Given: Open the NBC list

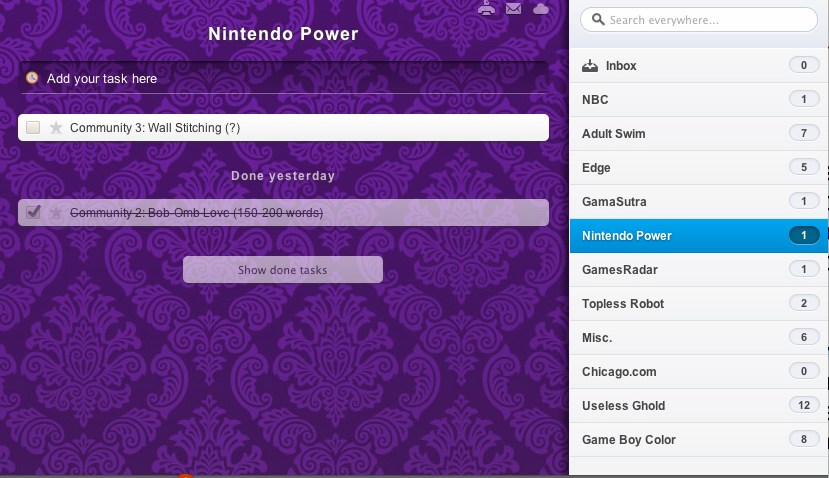Looking at the screenshot, I should pyautogui.click(x=699, y=99).
